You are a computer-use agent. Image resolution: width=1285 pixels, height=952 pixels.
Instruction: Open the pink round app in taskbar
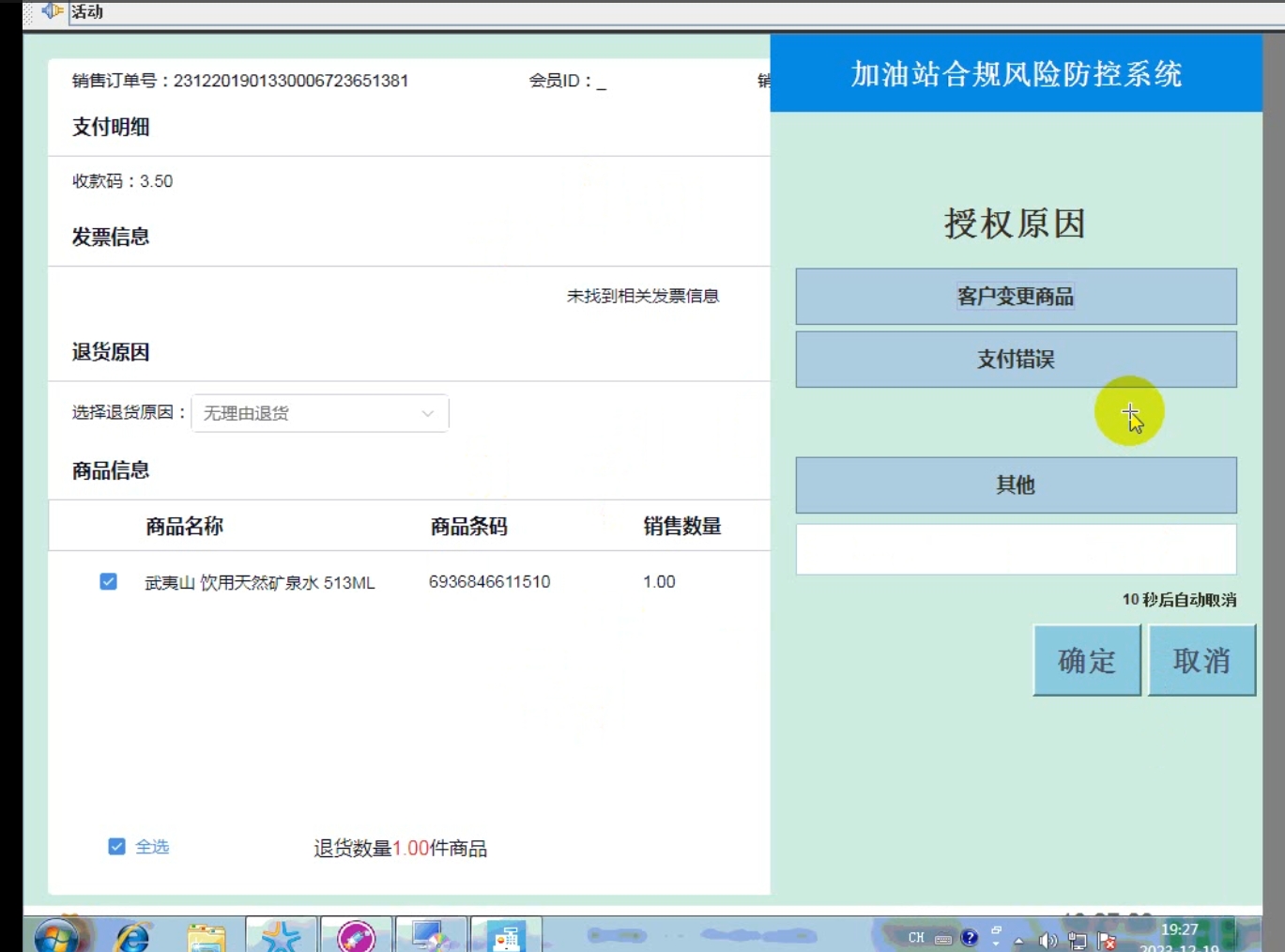click(356, 937)
